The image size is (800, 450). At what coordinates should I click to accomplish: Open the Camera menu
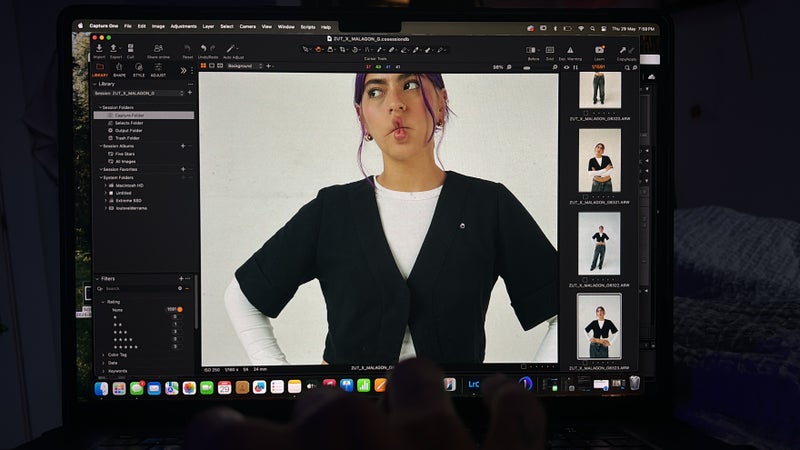tap(247, 27)
